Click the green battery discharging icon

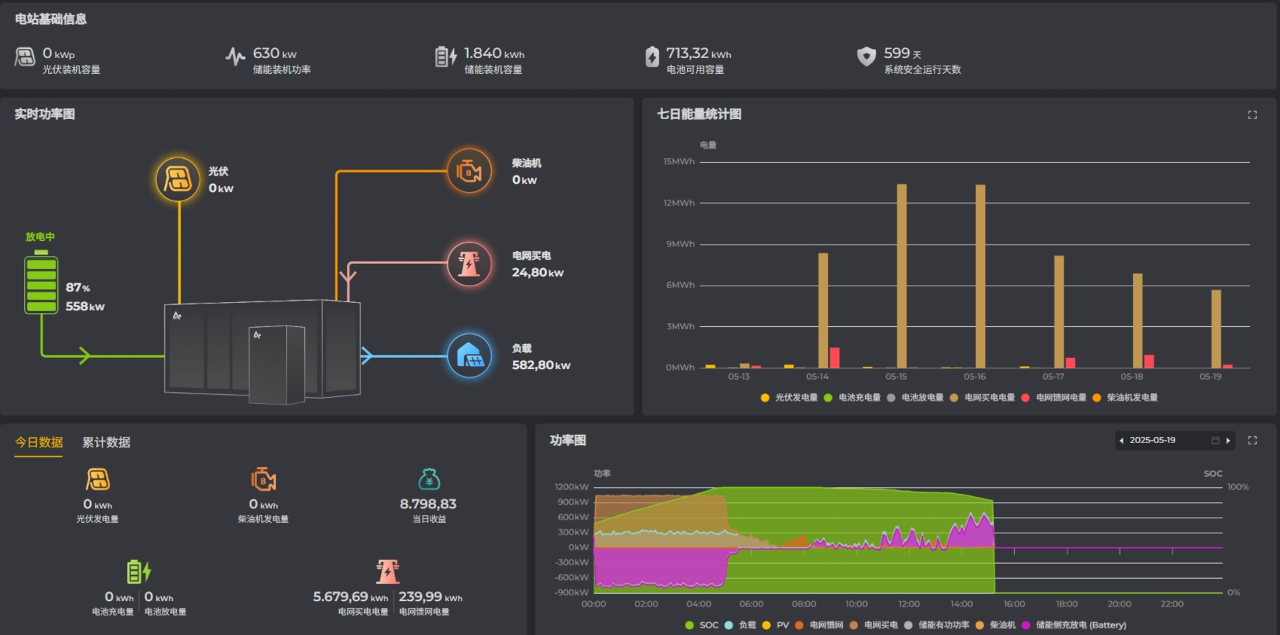(x=41, y=283)
